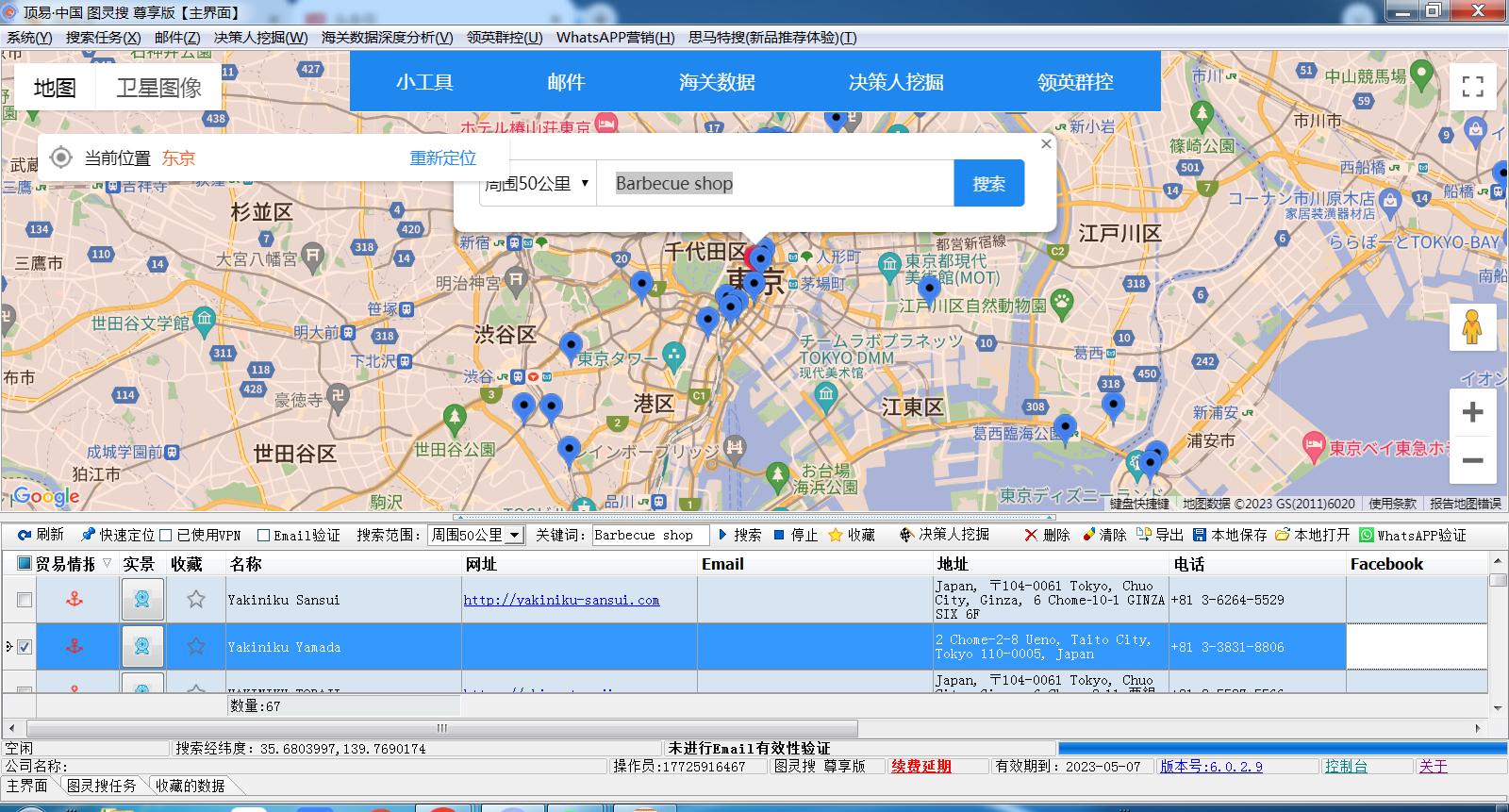Open 领英群控(U) menu
This screenshot has width=1509, height=812.
coord(505,38)
